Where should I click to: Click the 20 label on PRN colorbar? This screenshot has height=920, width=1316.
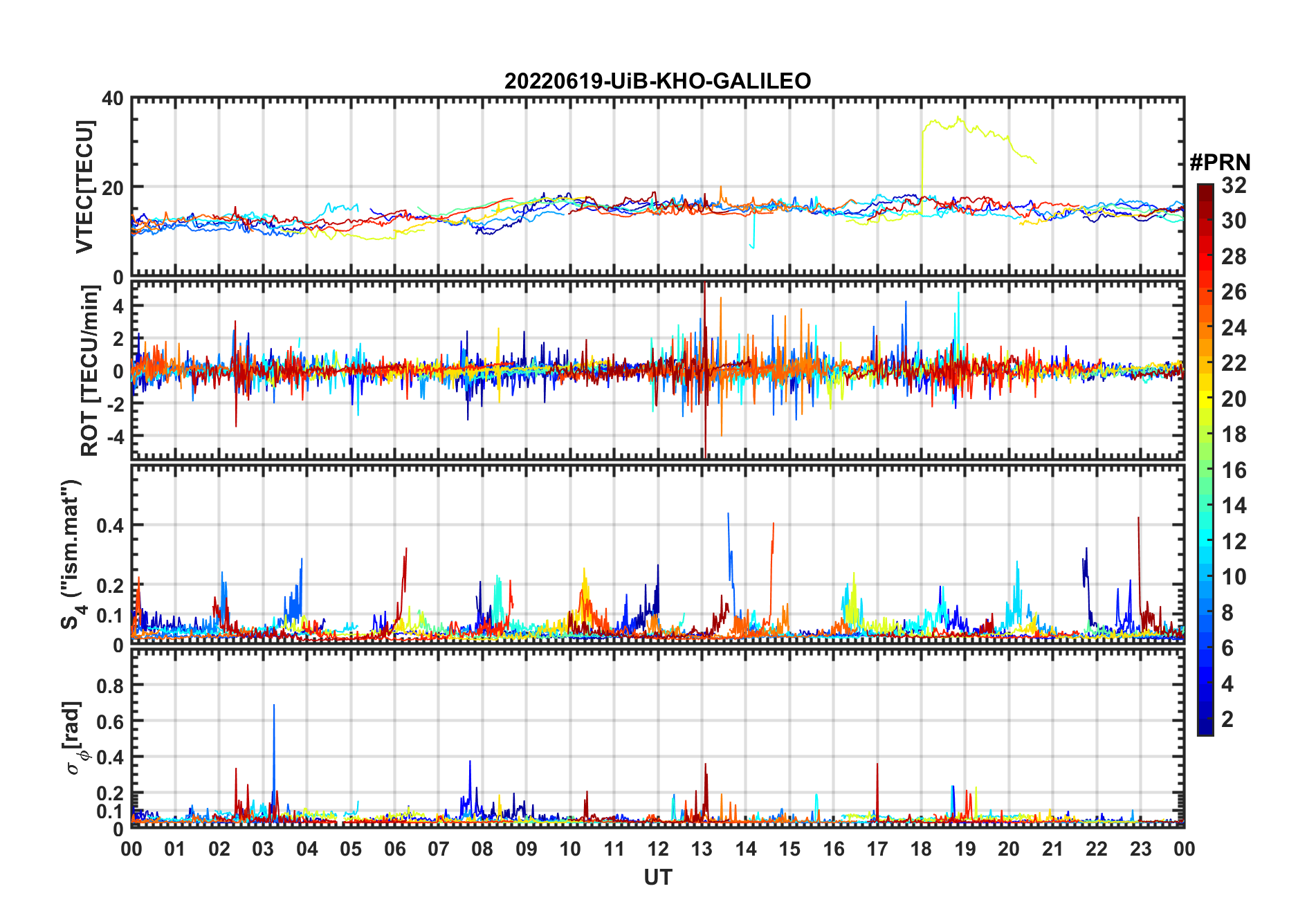[1234, 399]
